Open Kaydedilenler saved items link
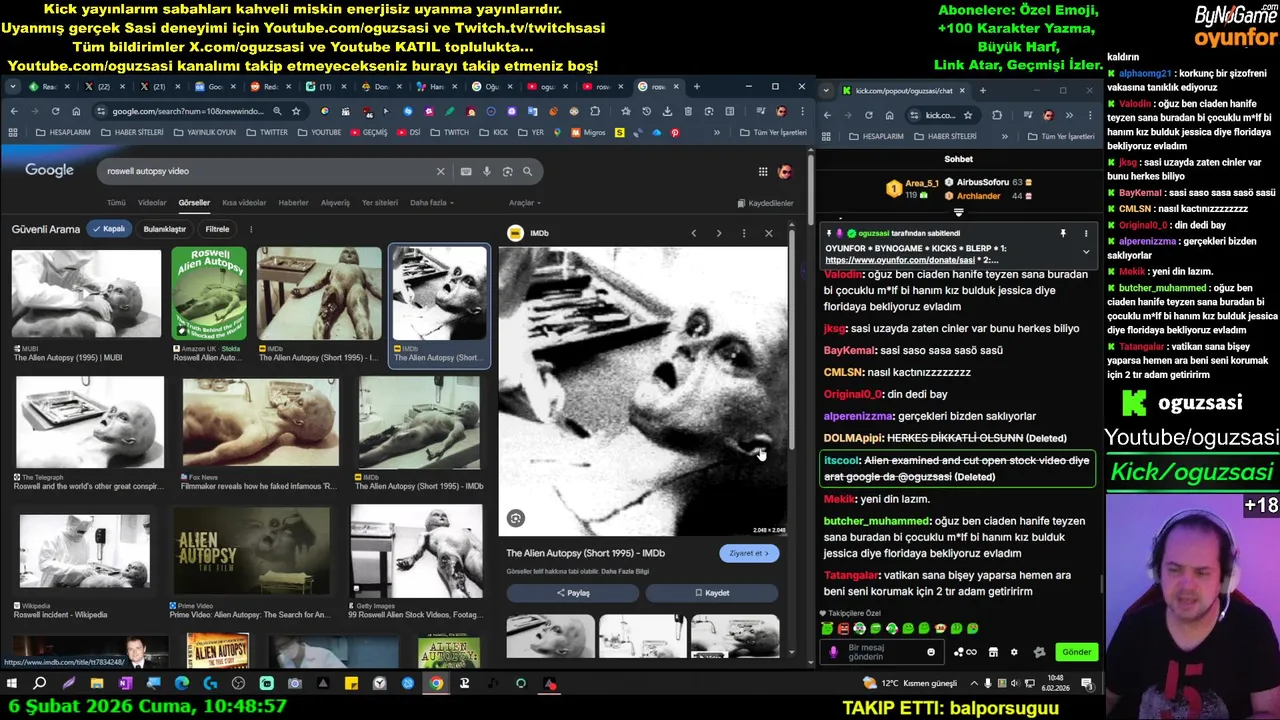Viewport: 1280px width, 720px height. pos(765,203)
